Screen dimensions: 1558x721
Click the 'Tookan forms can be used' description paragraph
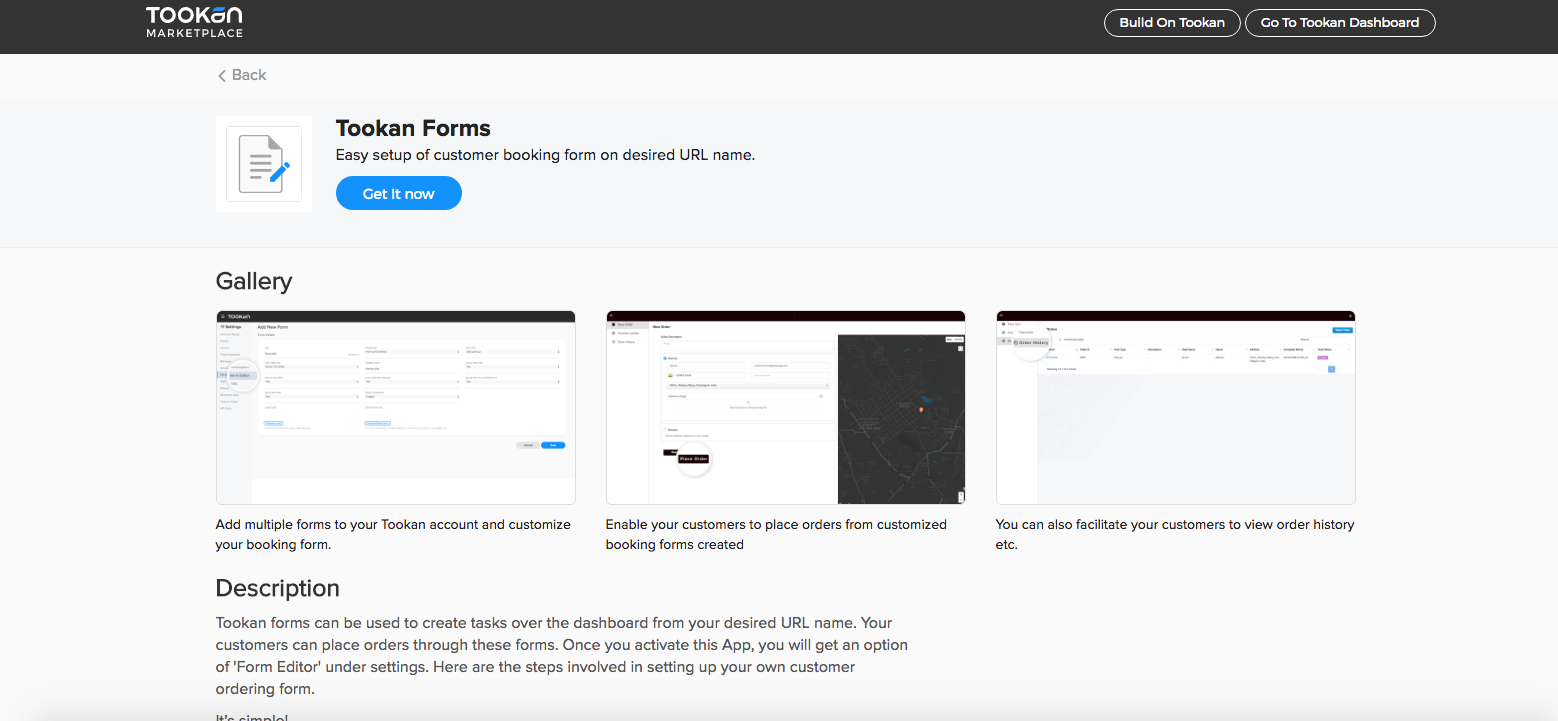coord(562,656)
